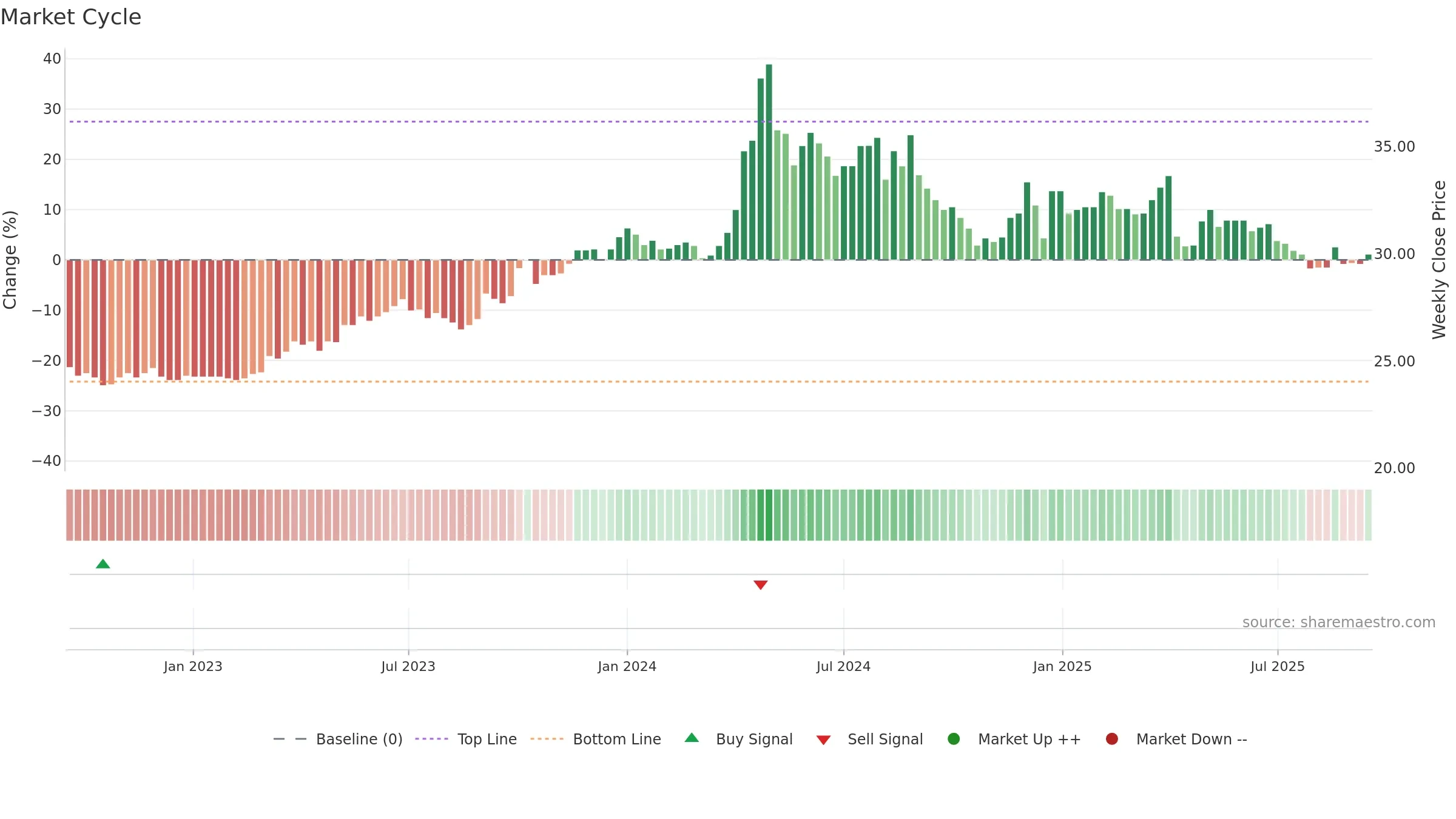Click the 30.00 right axis label

click(1394, 254)
